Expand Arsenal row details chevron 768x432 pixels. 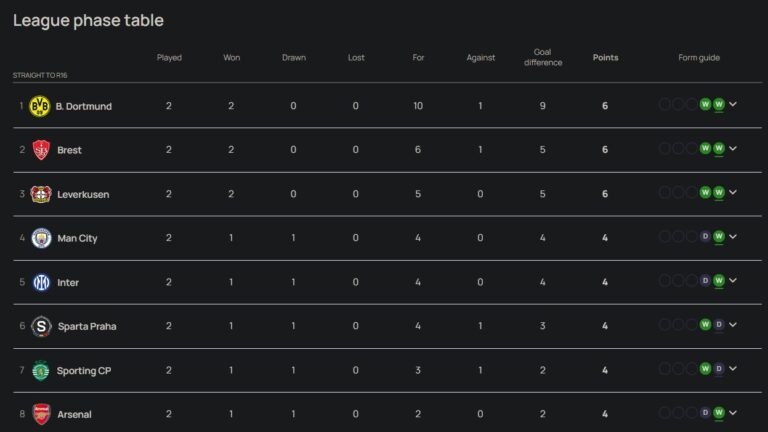733,413
